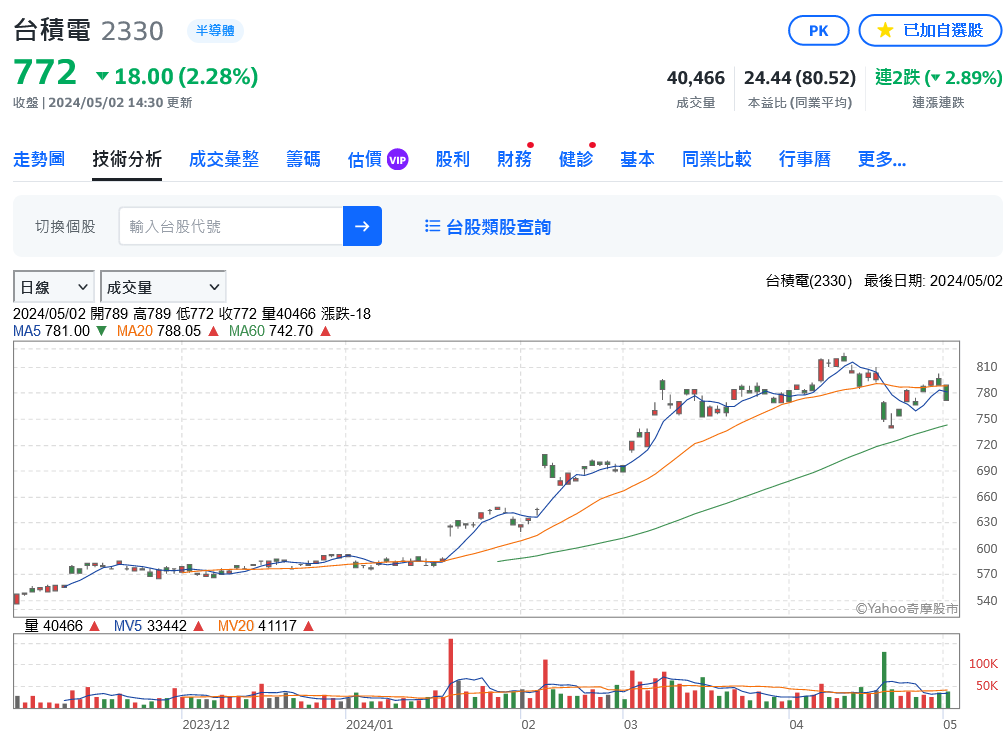Click the list icon beside 台股類股查詢
The height and width of the screenshot is (741, 1004).
click(433, 226)
